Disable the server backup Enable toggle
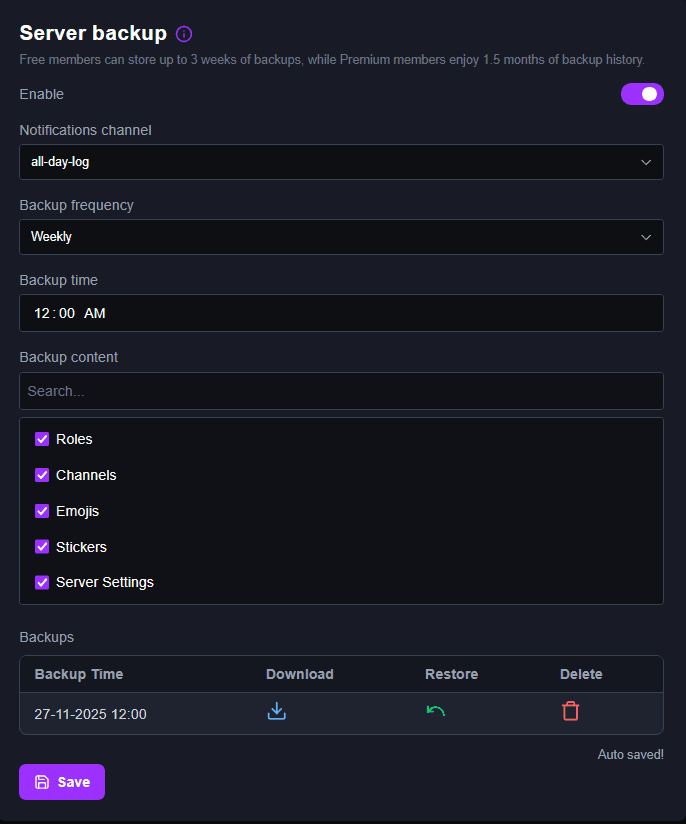 click(x=642, y=94)
